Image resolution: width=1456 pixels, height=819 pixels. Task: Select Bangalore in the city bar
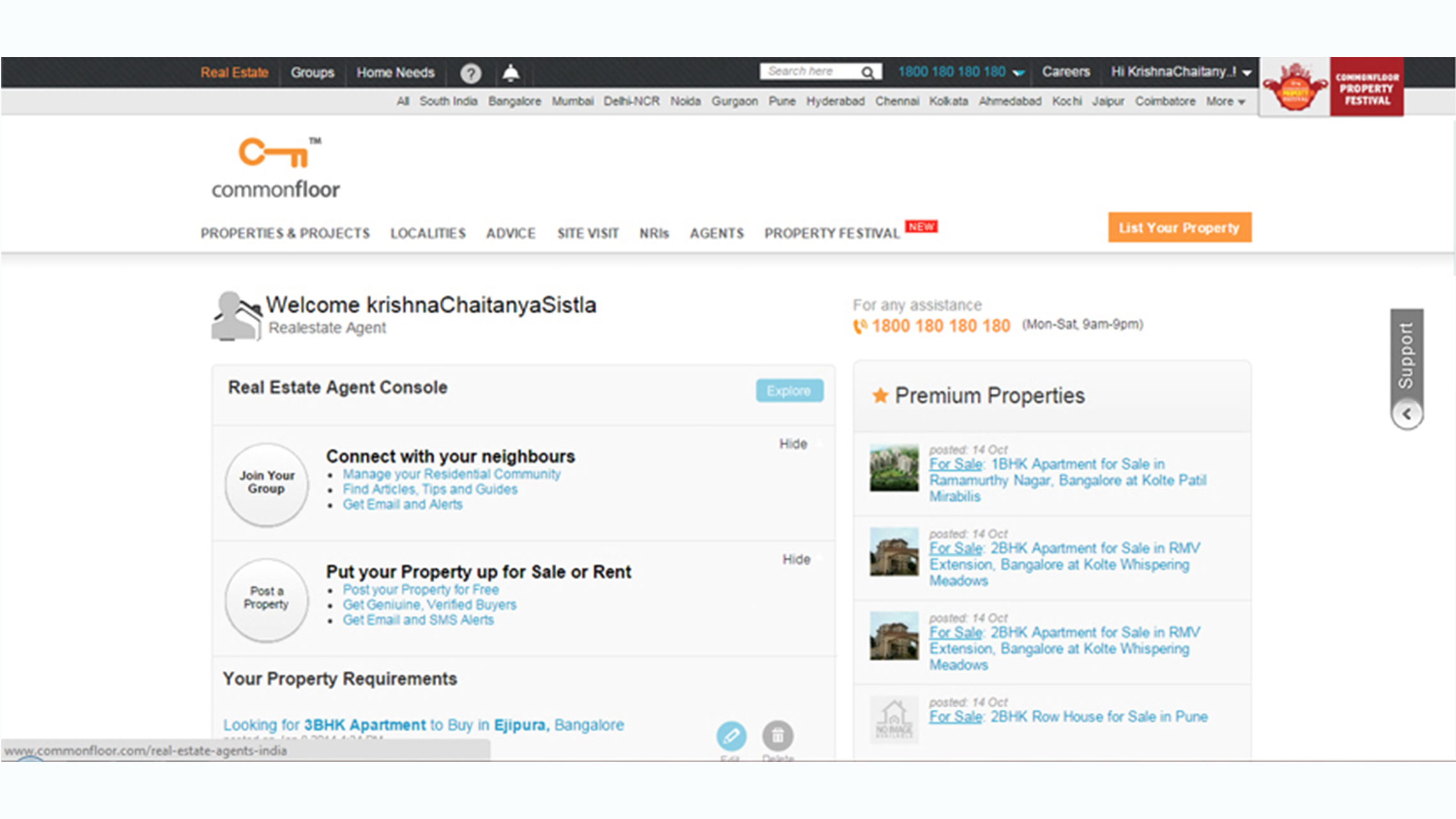pos(515,101)
